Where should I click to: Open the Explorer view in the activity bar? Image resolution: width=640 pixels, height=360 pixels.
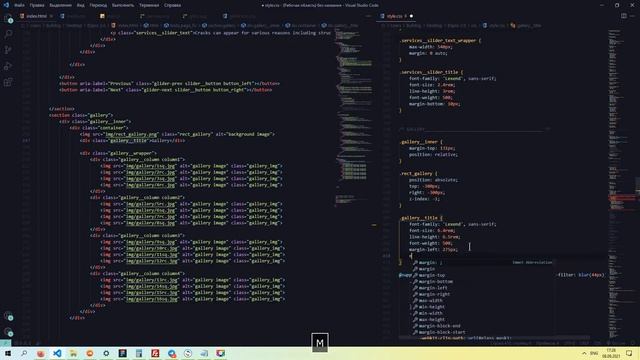click(x=8, y=19)
